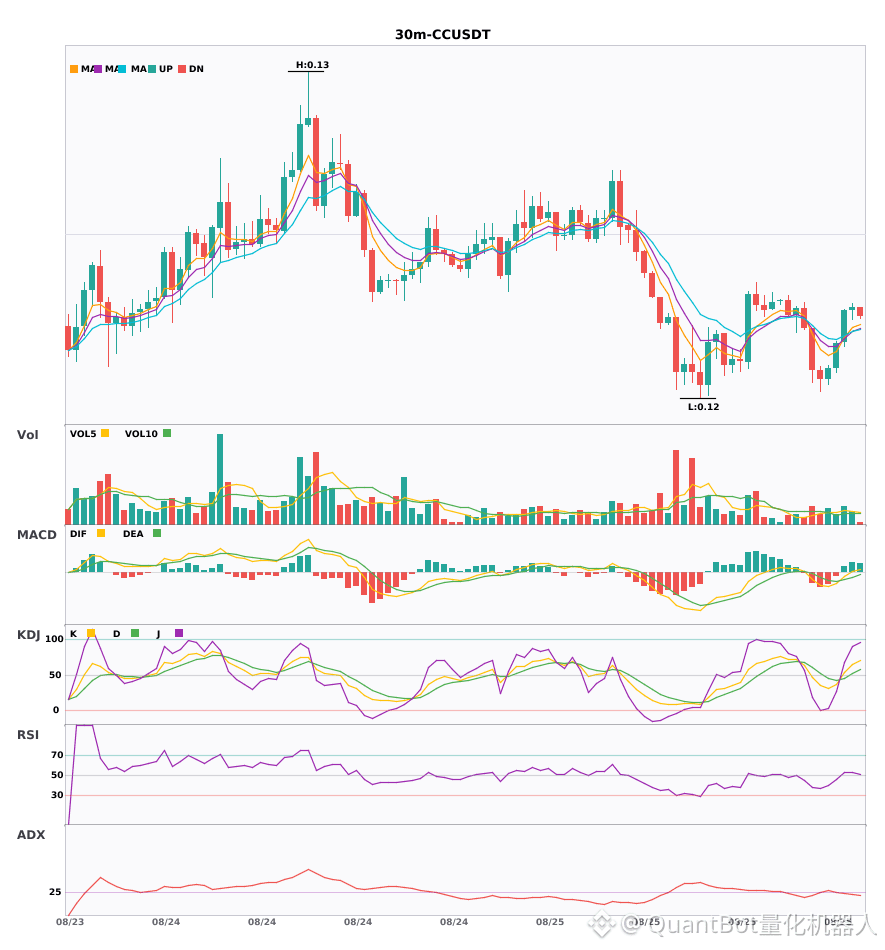Select the yellow VOL5 legend swatch

[x=105, y=433]
